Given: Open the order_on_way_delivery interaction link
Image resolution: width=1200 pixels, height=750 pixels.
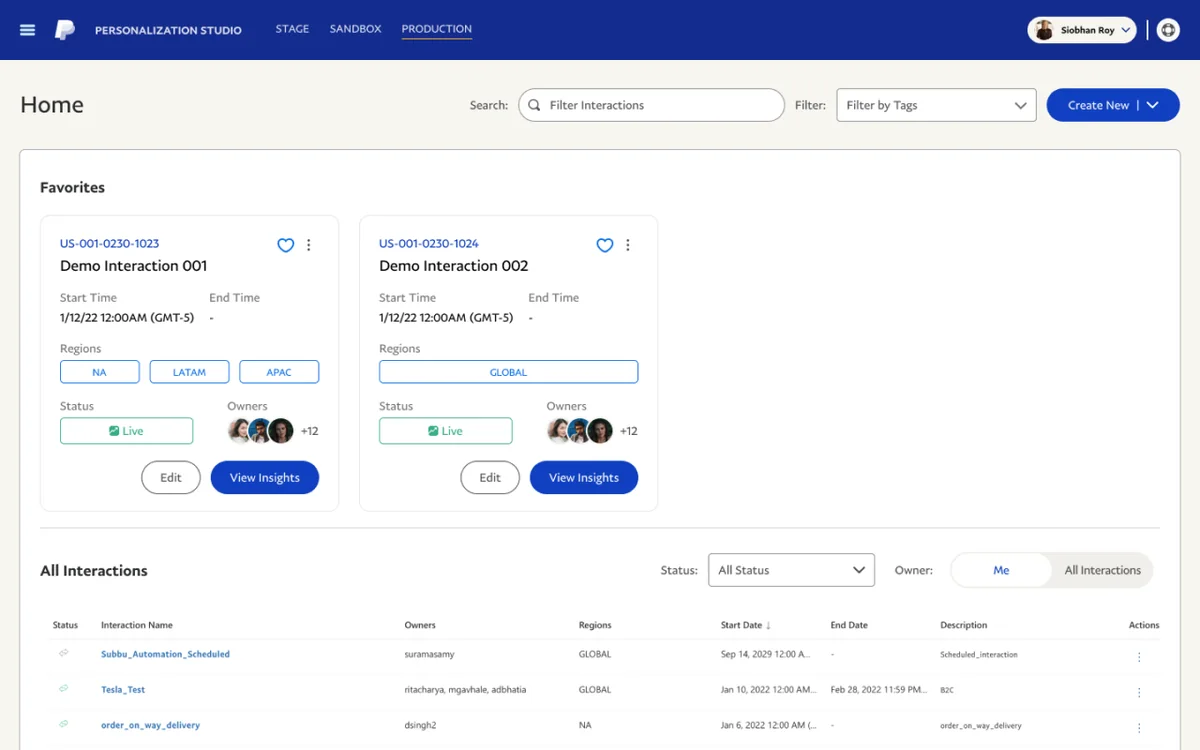Looking at the screenshot, I should coord(150,725).
